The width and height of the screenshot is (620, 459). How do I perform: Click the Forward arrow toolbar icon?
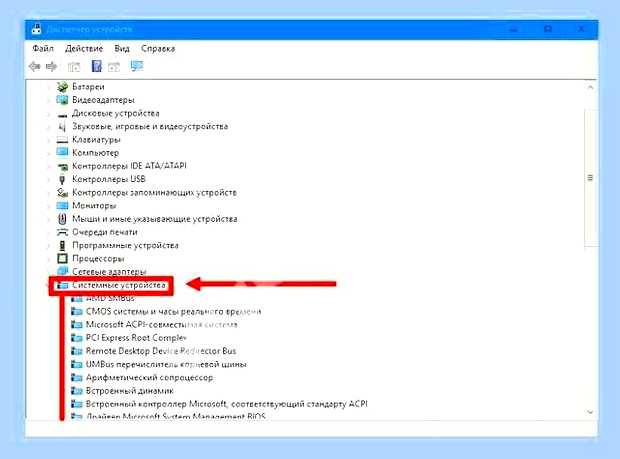pos(51,66)
